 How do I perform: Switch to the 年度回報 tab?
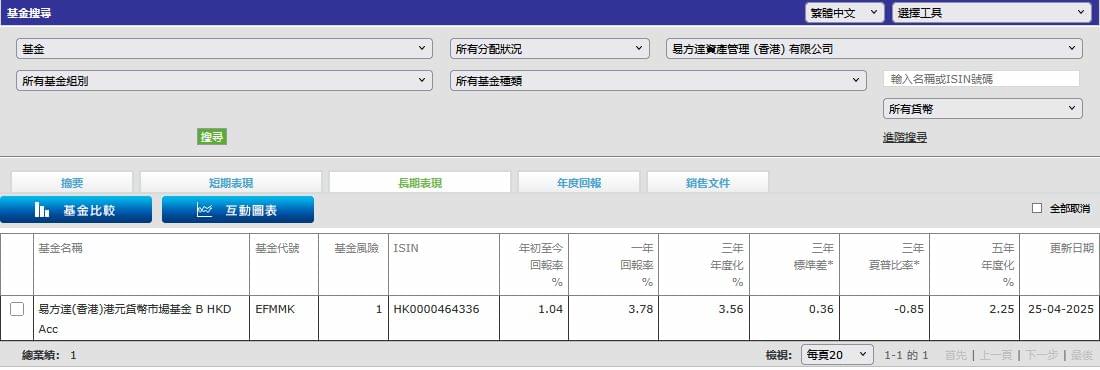(x=579, y=183)
